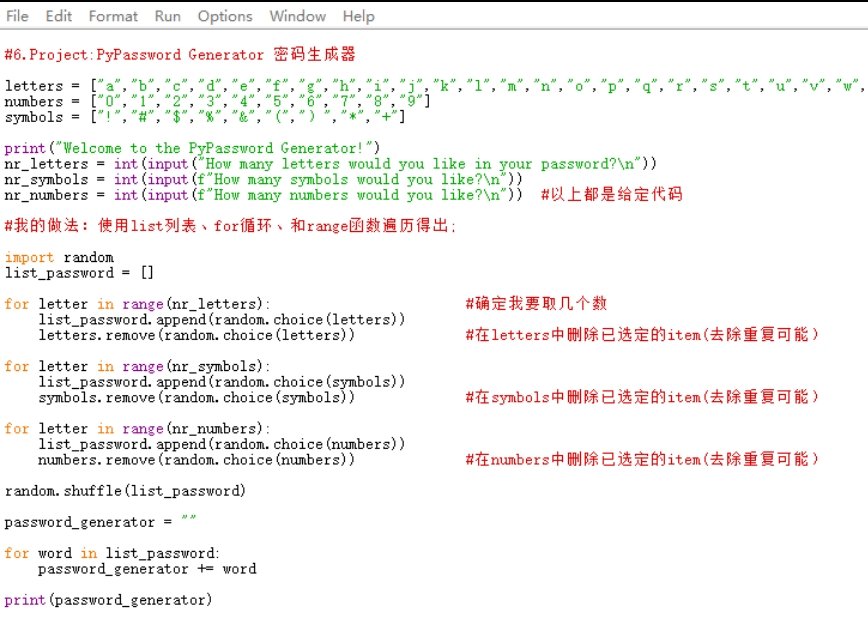Image resolution: width=868 pixels, height=621 pixels.
Task: Click 'symbols.remove(random.choice(symbols))' line
Action: pos(197,397)
